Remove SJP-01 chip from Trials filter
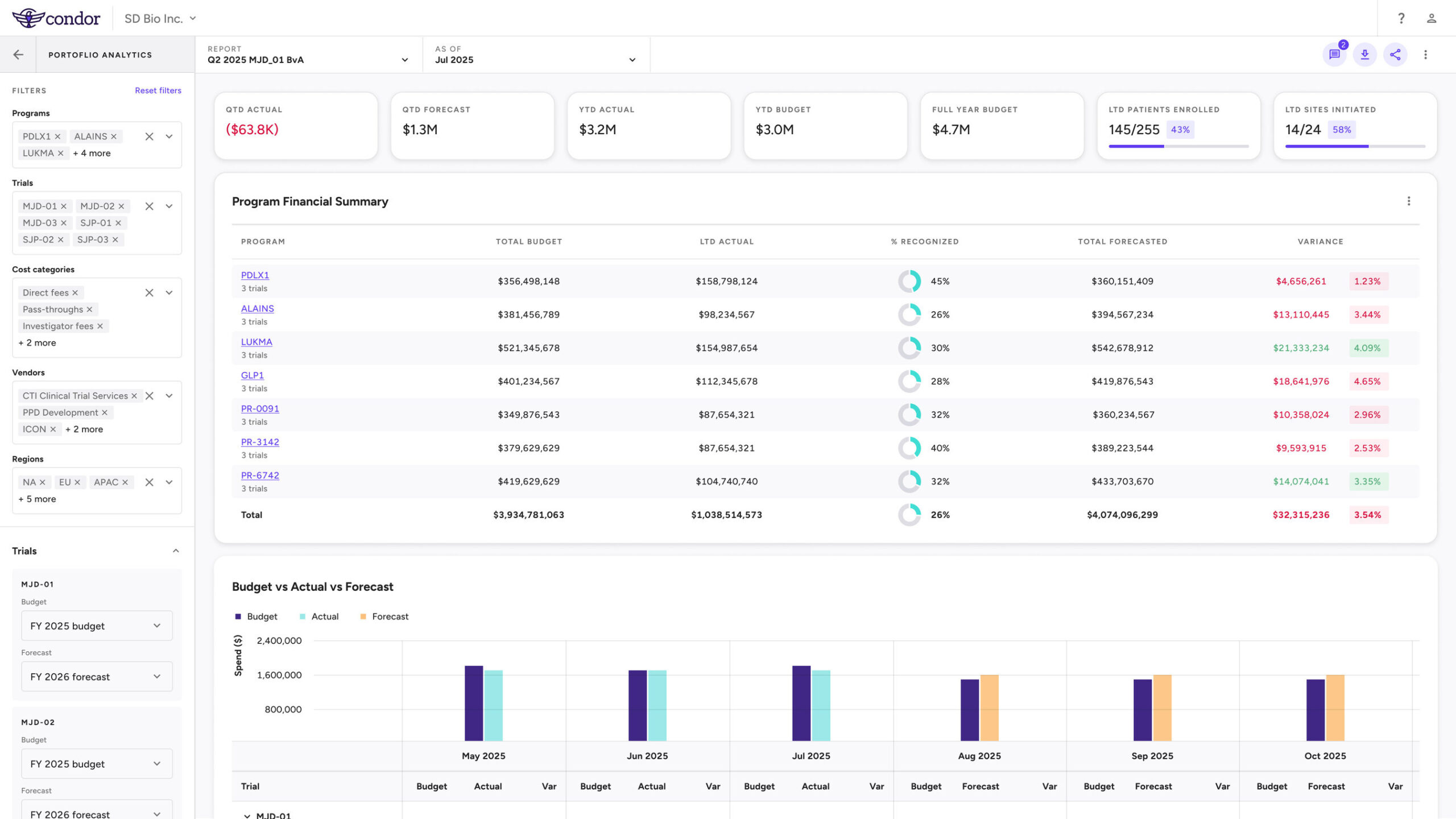The width and height of the screenshot is (1456, 819). [x=118, y=223]
